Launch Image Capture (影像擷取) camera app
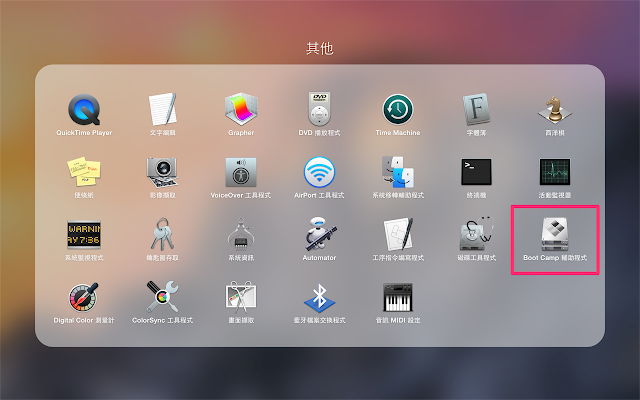The width and height of the screenshot is (640, 400). (162, 172)
